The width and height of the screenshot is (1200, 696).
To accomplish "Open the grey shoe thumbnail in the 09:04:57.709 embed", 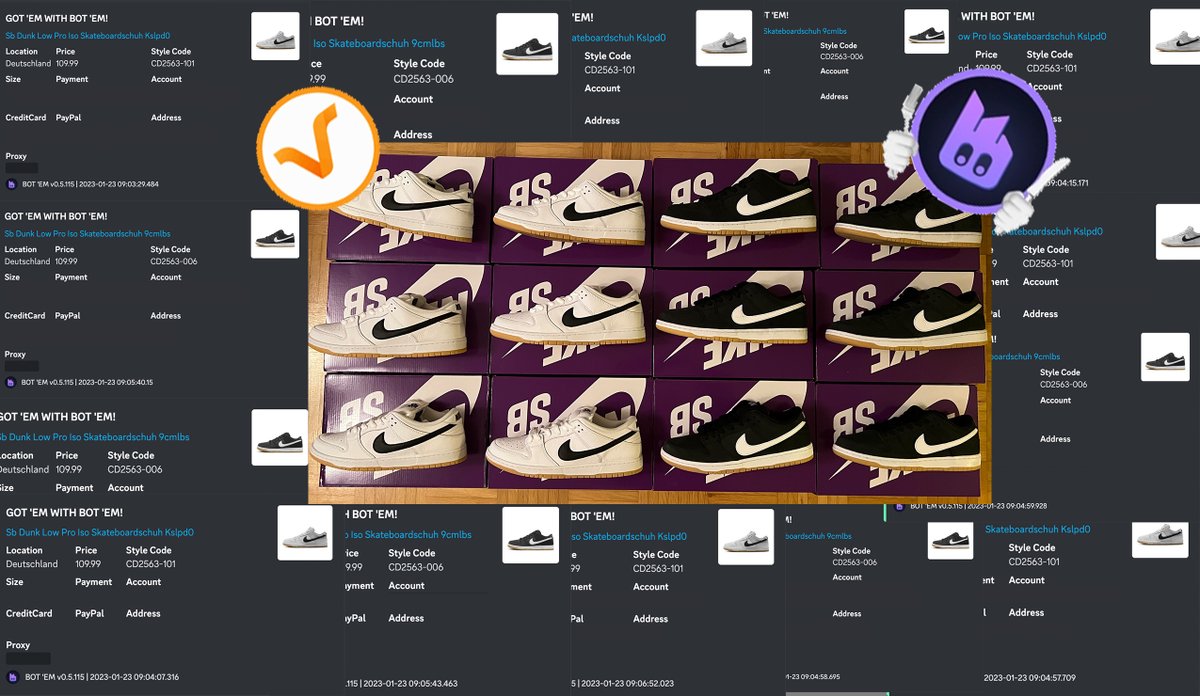I will (x=1161, y=541).
